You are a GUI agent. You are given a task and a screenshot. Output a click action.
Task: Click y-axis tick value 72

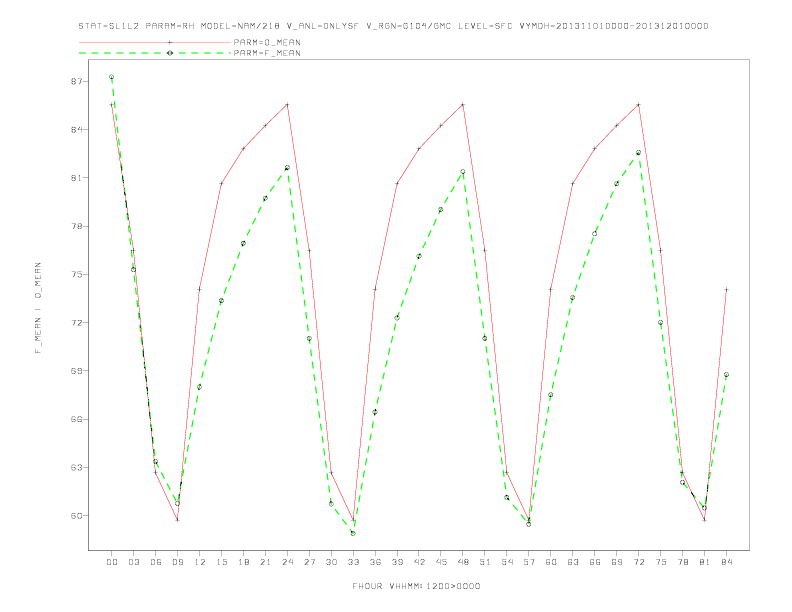click(76, 323)
